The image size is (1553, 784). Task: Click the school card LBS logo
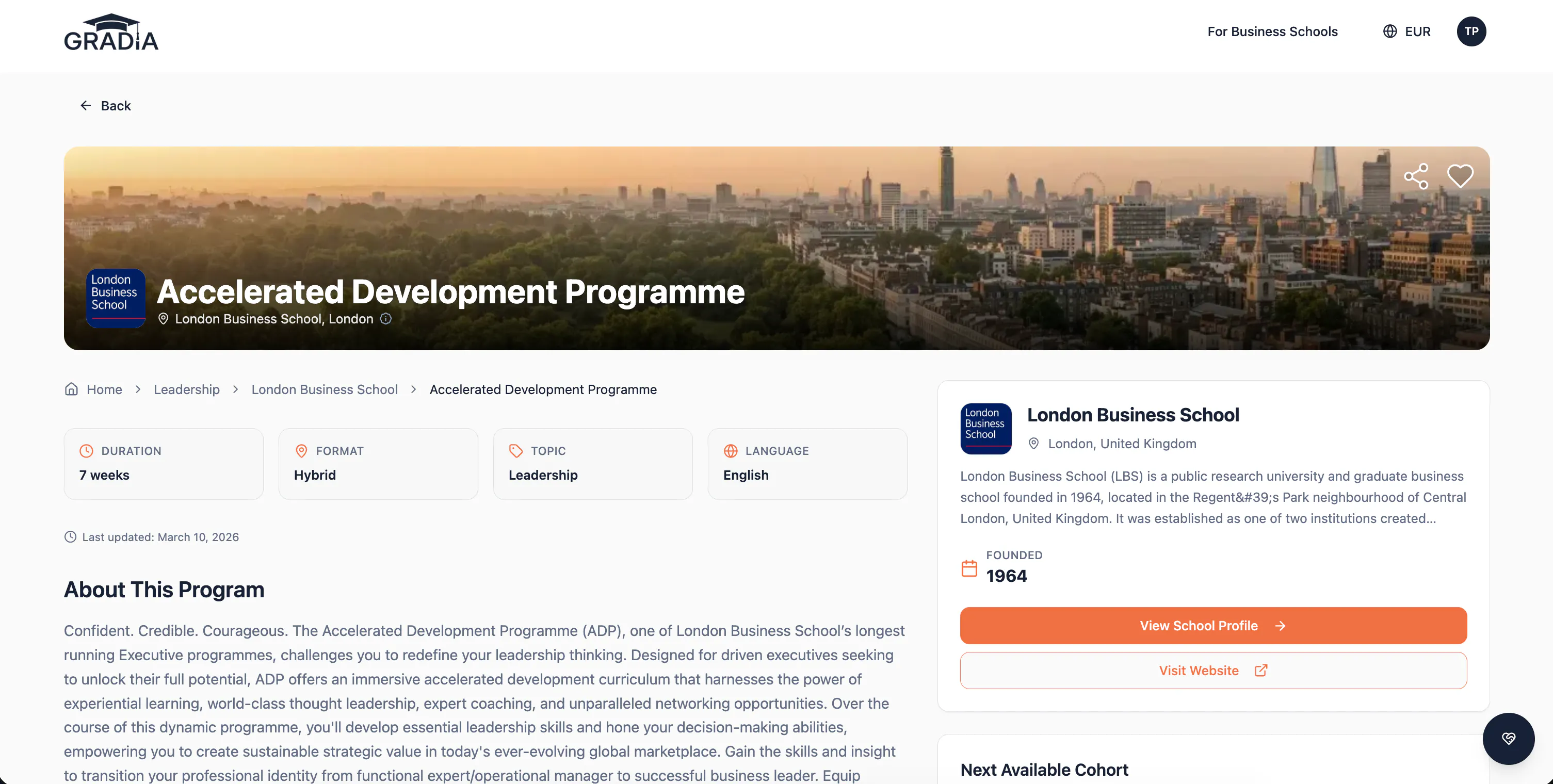pos(985,429)
